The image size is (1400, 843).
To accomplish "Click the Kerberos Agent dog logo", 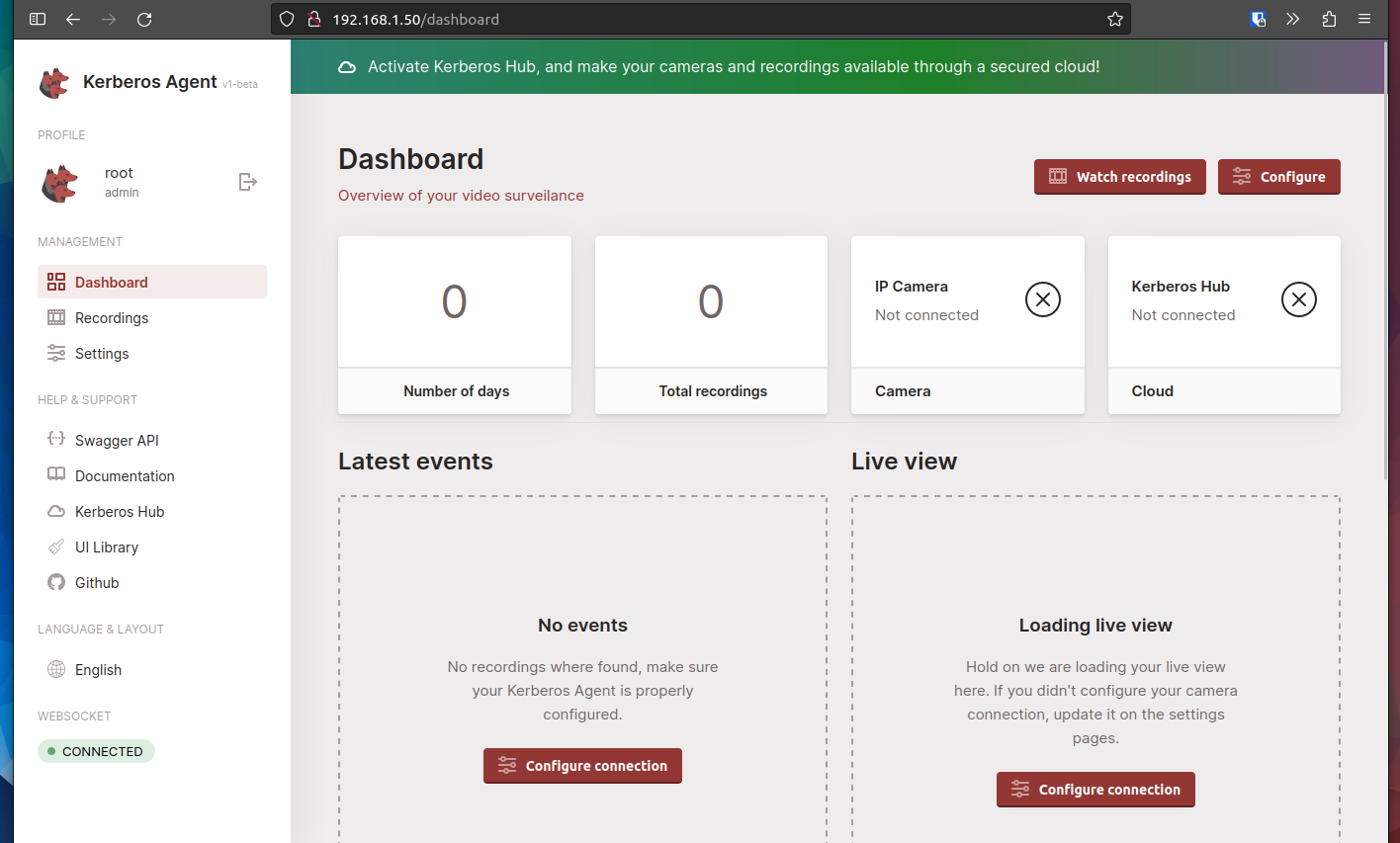I will point(54,83).
